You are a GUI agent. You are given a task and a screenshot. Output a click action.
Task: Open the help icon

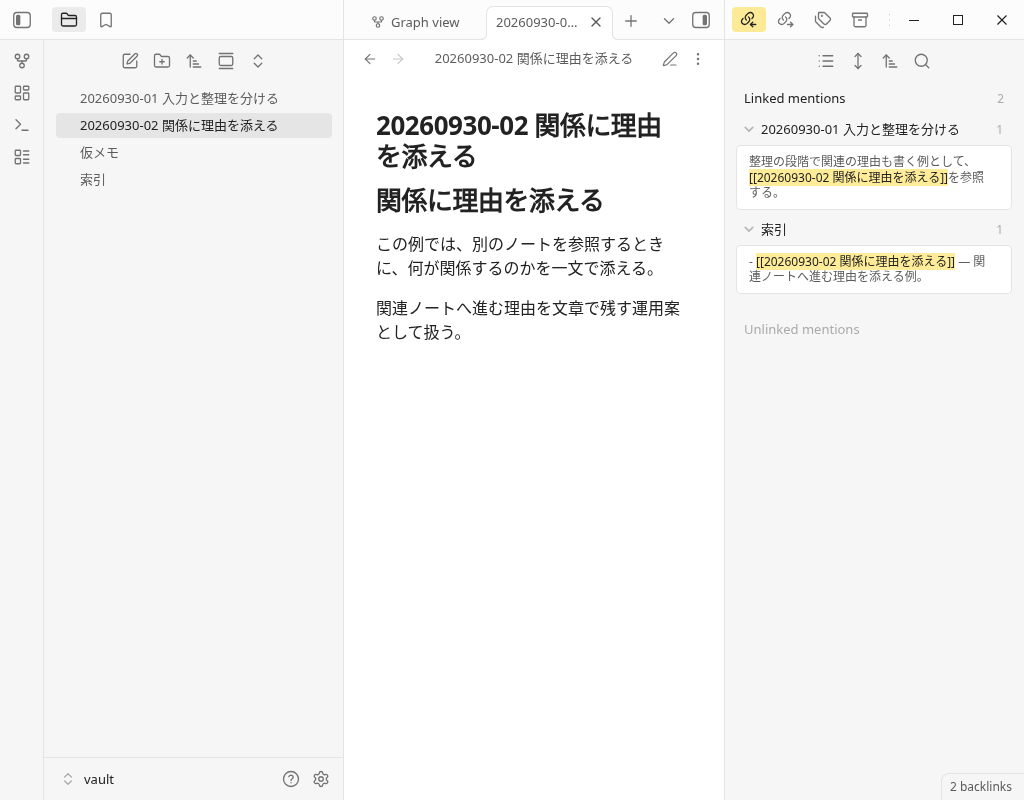(x=291, y=778)
